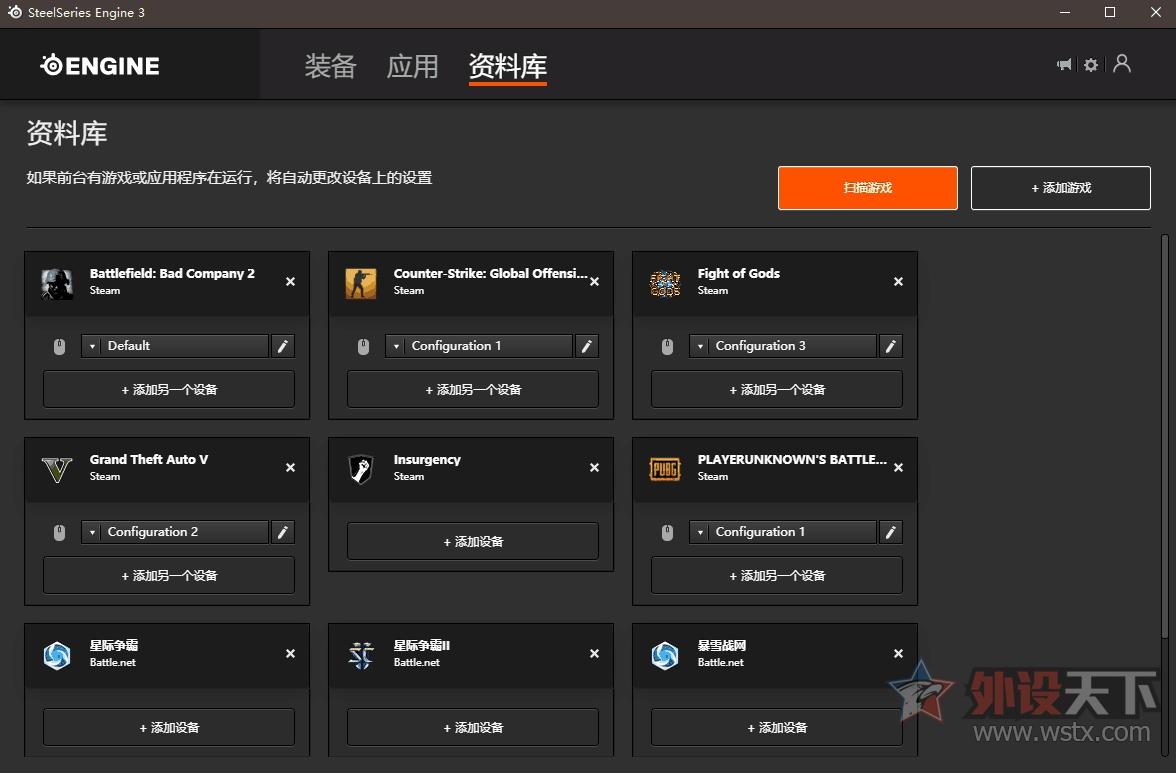Viewport: 1176px width, 773px height.
Task: Open the Configuration 1 dropdown for PUBG
Action: (x=782, y=532)
